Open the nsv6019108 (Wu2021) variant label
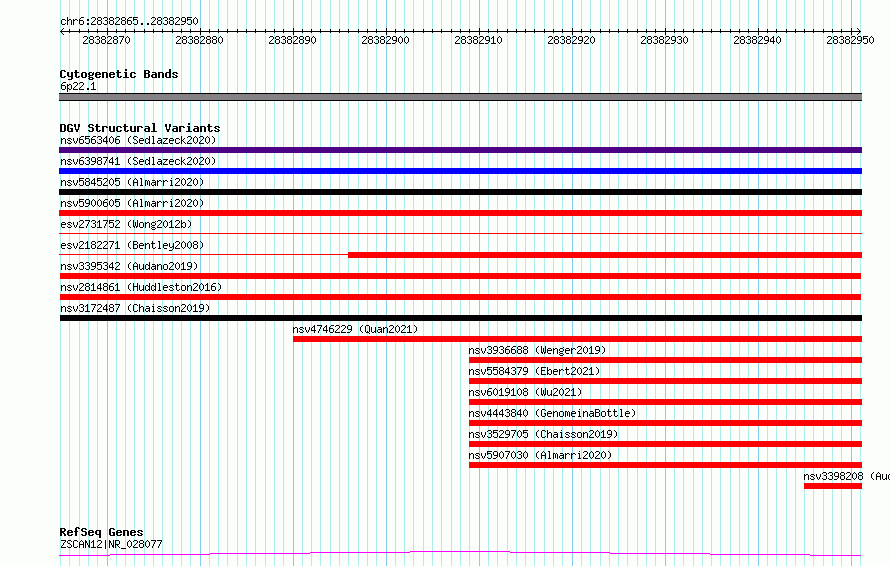 tap(525, 392)
